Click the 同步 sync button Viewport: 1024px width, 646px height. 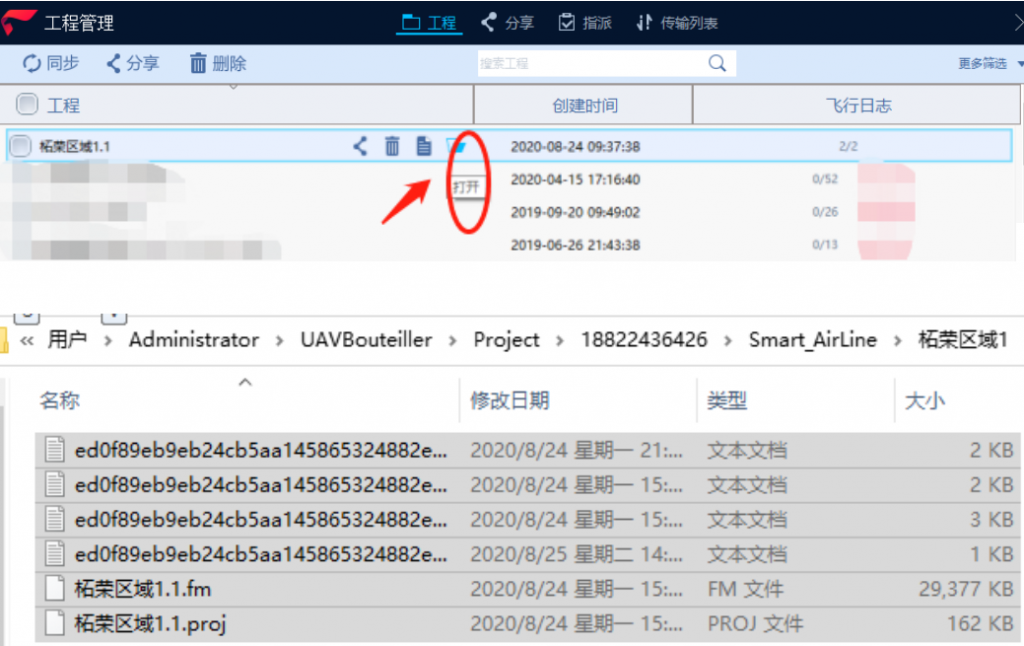[x=50, y=63]
